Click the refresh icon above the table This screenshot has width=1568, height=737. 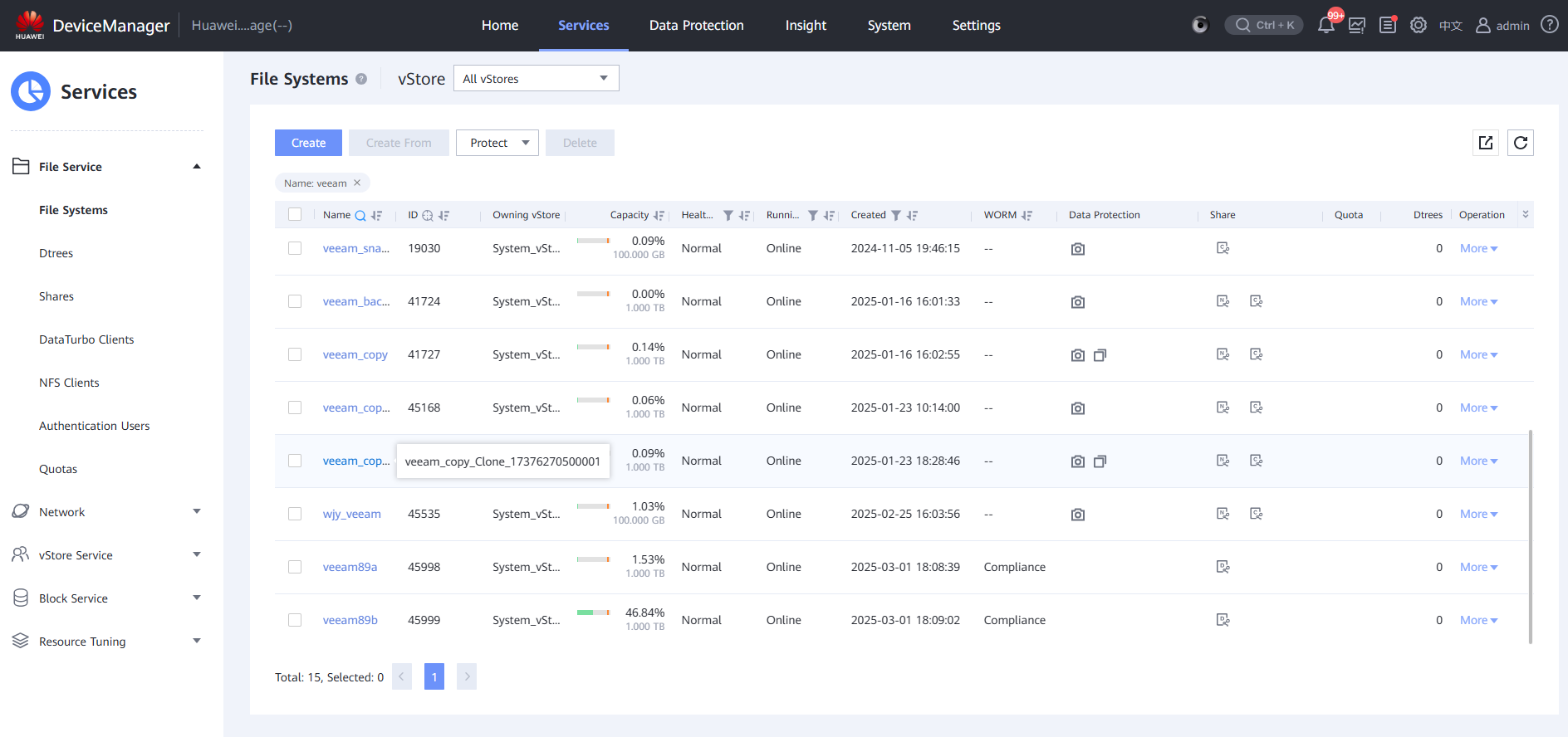(x=1520, y=143)
